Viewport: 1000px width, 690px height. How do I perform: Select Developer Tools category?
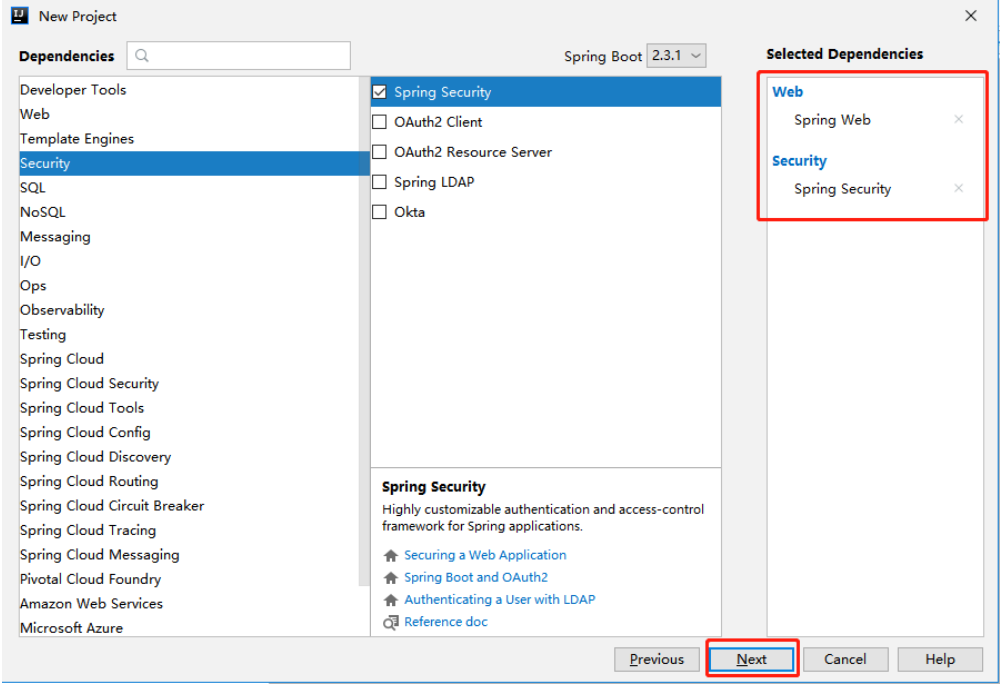click(x=189, y=90)
